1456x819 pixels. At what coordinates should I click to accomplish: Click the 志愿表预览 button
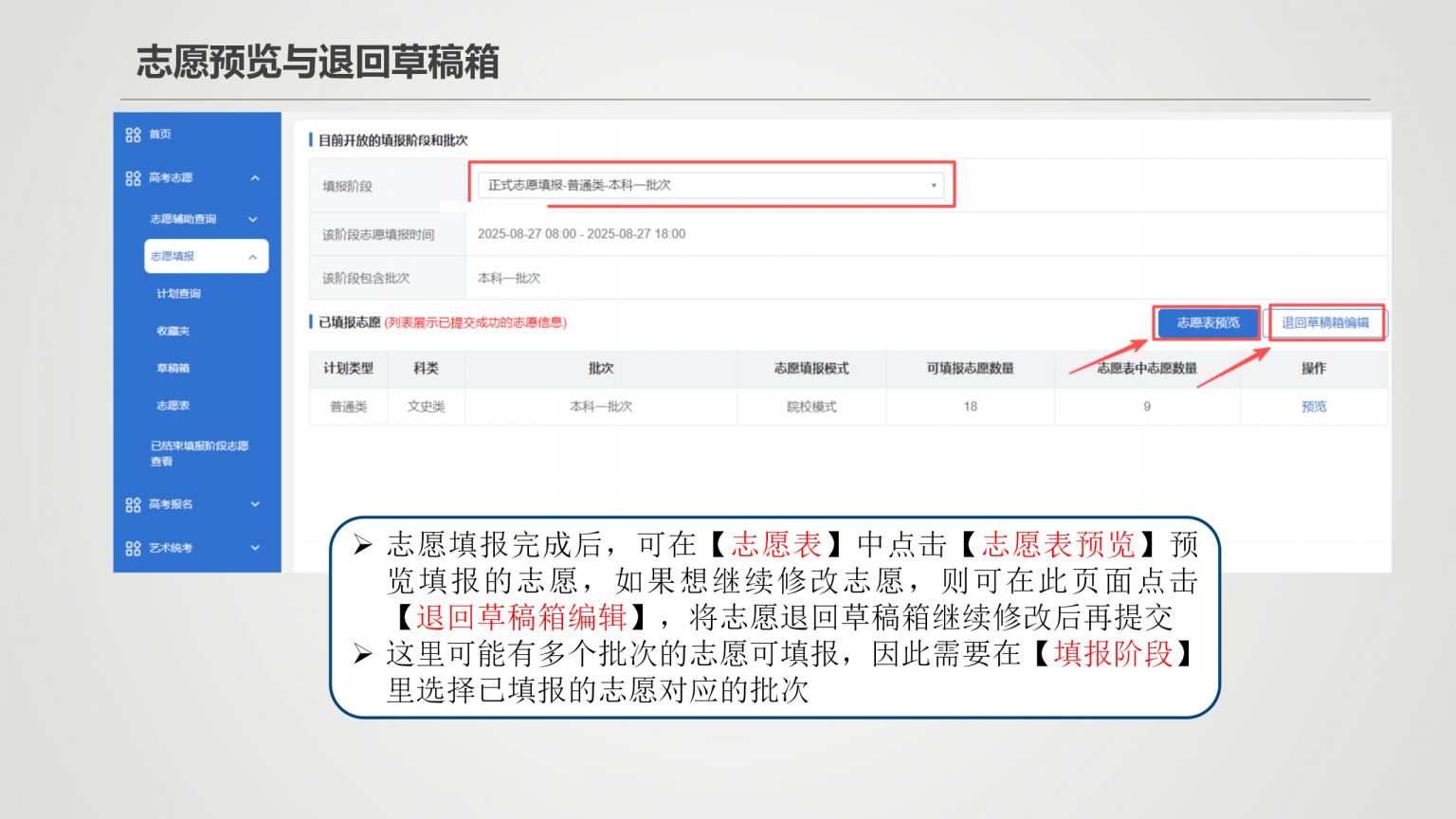click(1208, 322)
